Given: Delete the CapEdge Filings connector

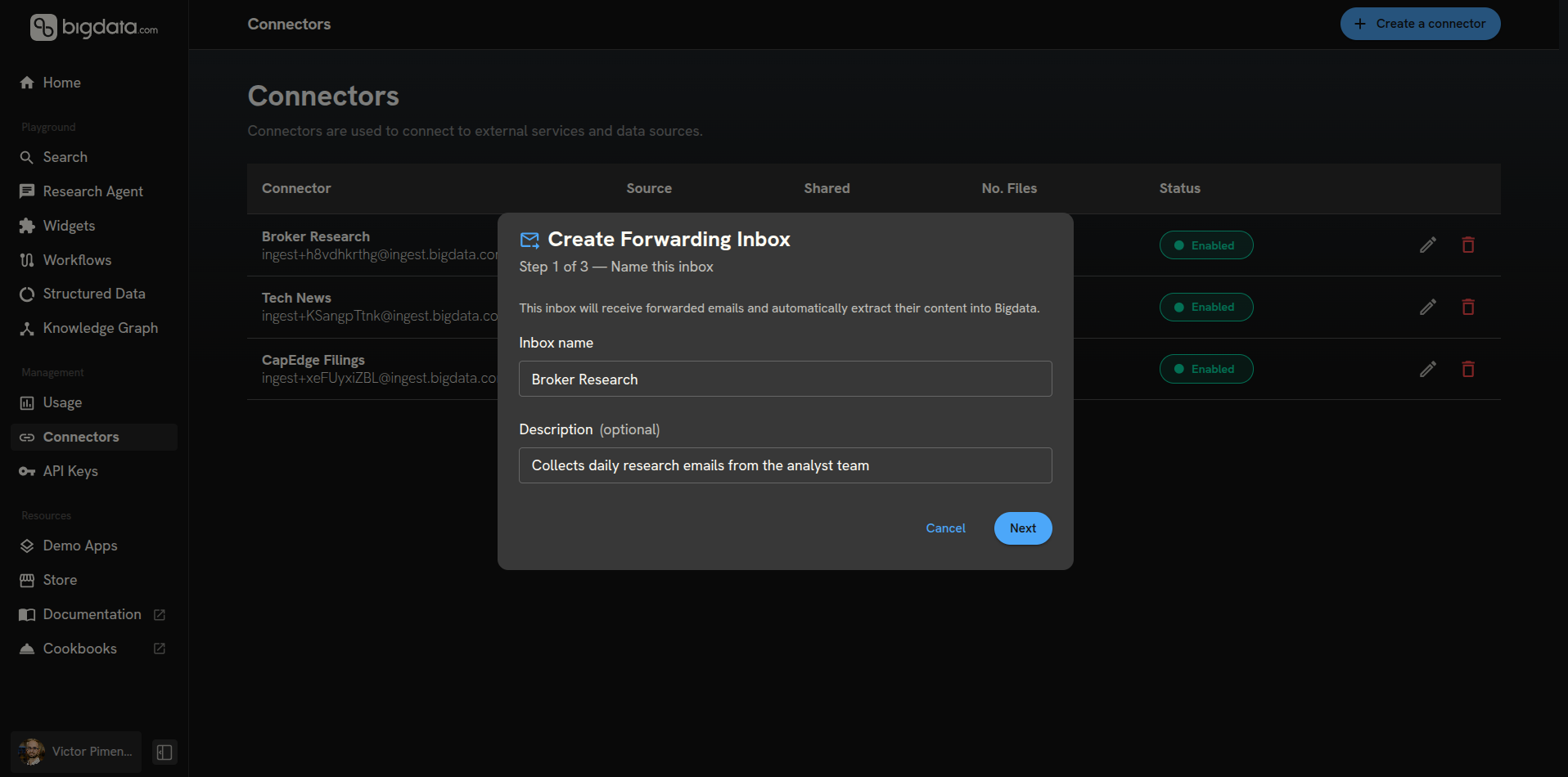Looking at the screenshot, I should pos(1468,369).
